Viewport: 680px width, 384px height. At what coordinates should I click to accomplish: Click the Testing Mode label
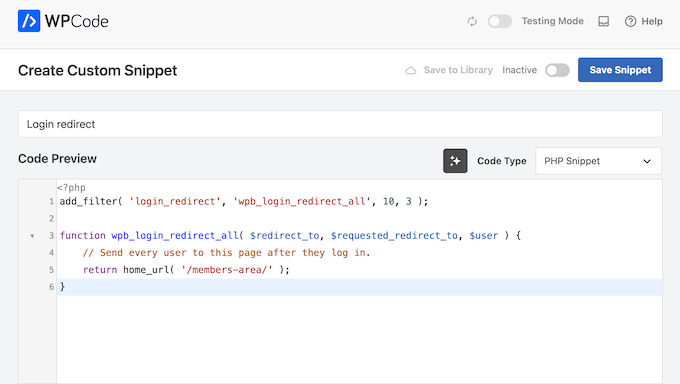552,21
